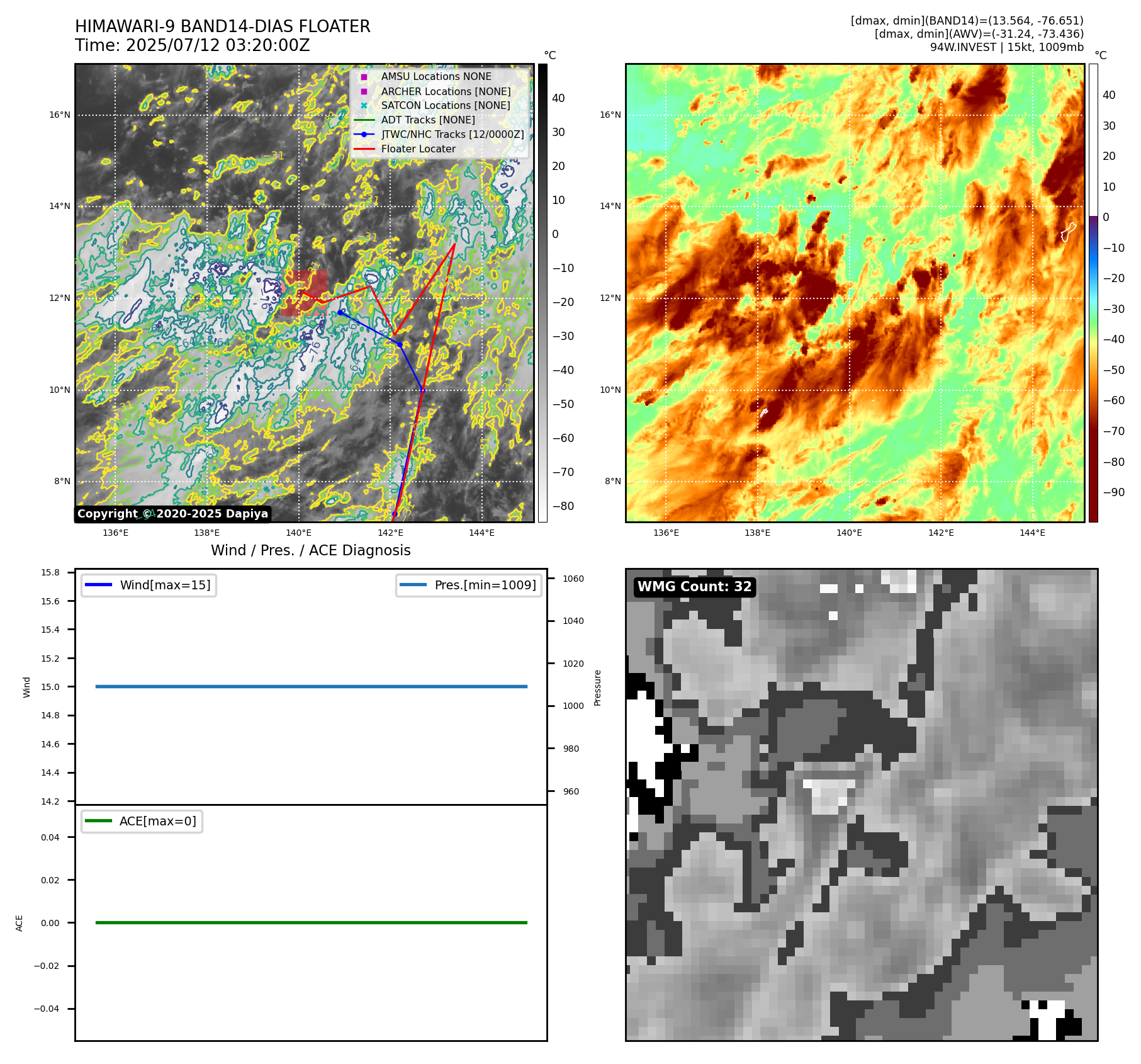Screen dimensions: 1141x1064
Task: Click the green ACE line in chart
Action: coord(312,922)
